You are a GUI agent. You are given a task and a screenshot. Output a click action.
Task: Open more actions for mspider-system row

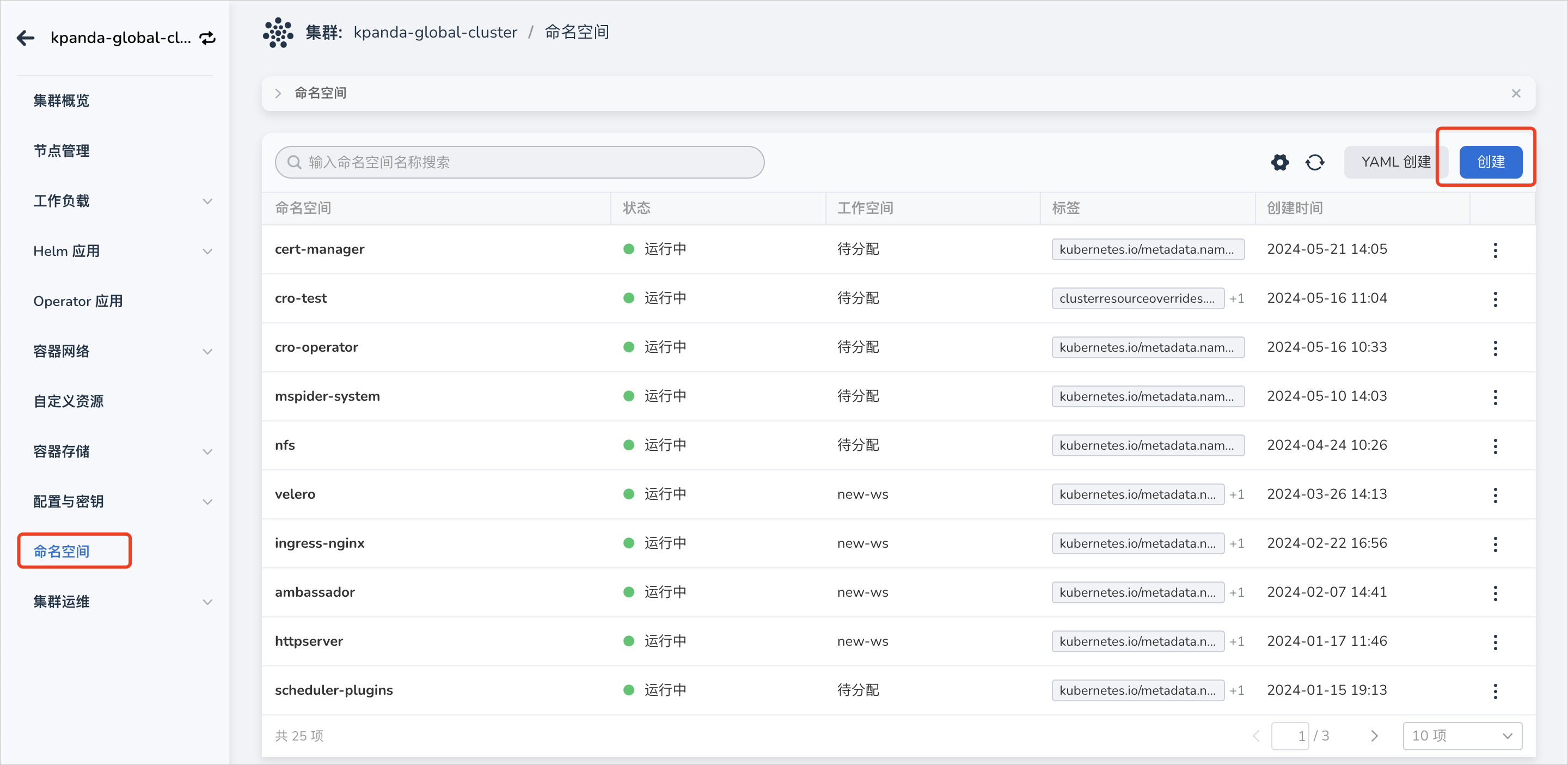click(x=1495, y=397)
